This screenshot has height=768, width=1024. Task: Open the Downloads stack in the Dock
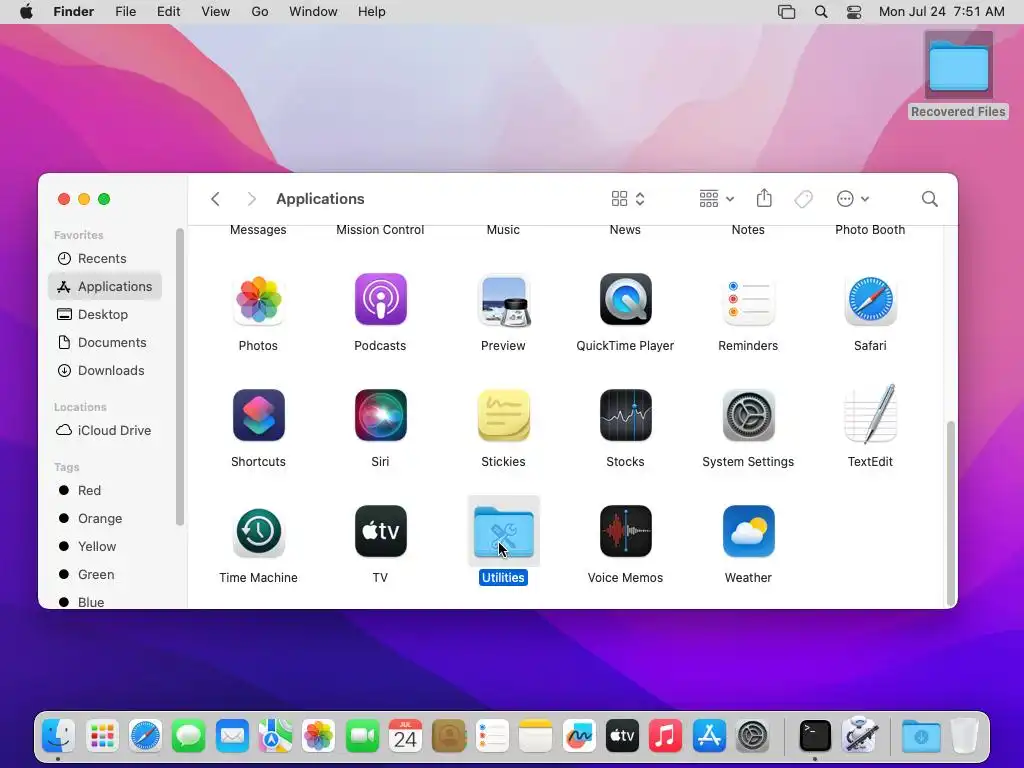coord(921,736)
